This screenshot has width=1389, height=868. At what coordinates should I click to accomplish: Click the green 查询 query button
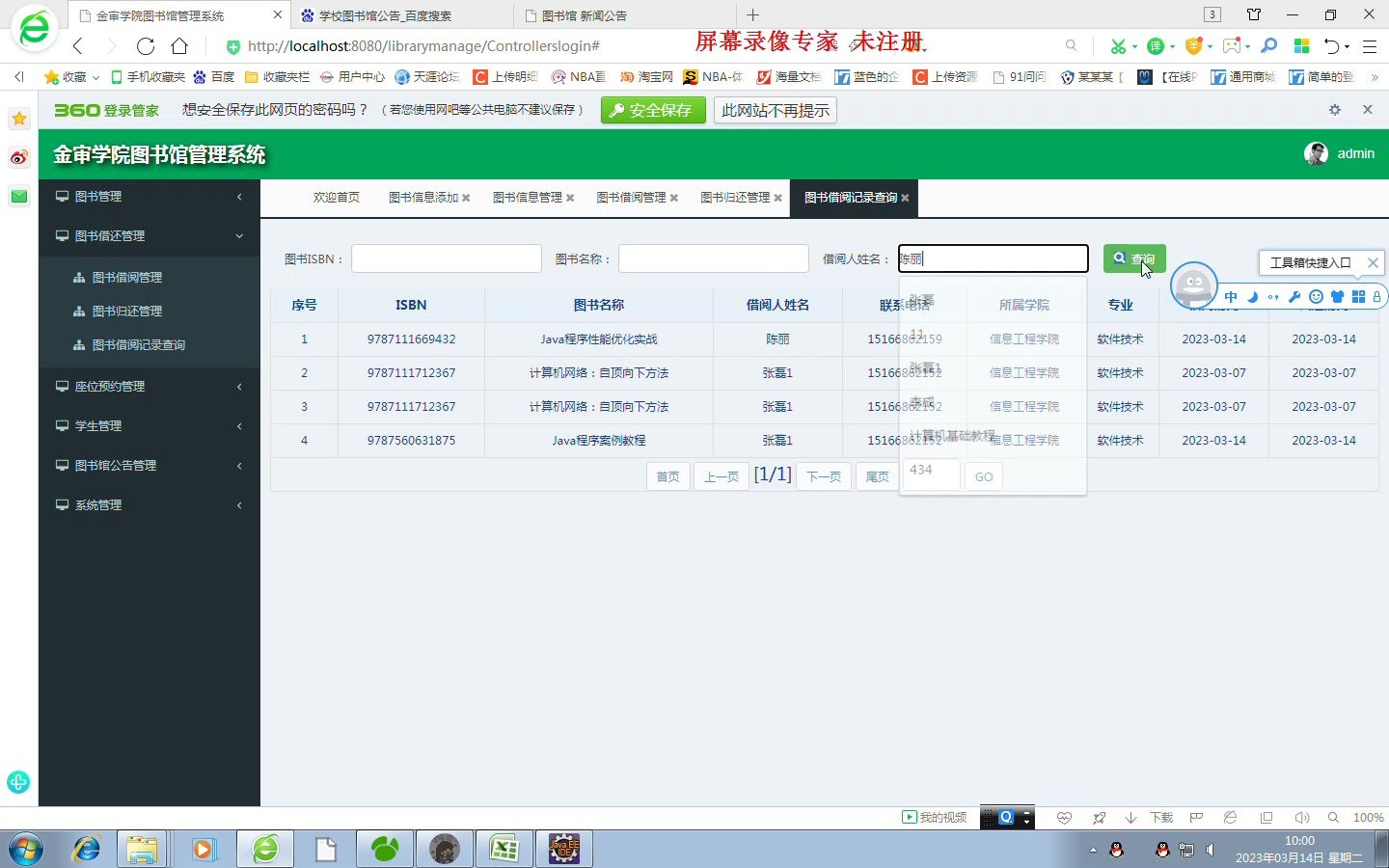coord(1133,258)
